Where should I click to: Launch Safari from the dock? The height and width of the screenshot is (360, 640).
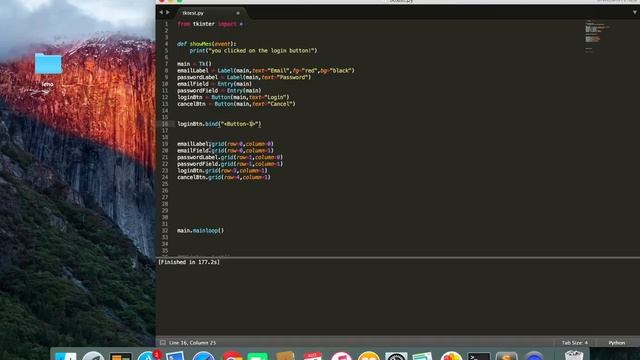[203, 356]
